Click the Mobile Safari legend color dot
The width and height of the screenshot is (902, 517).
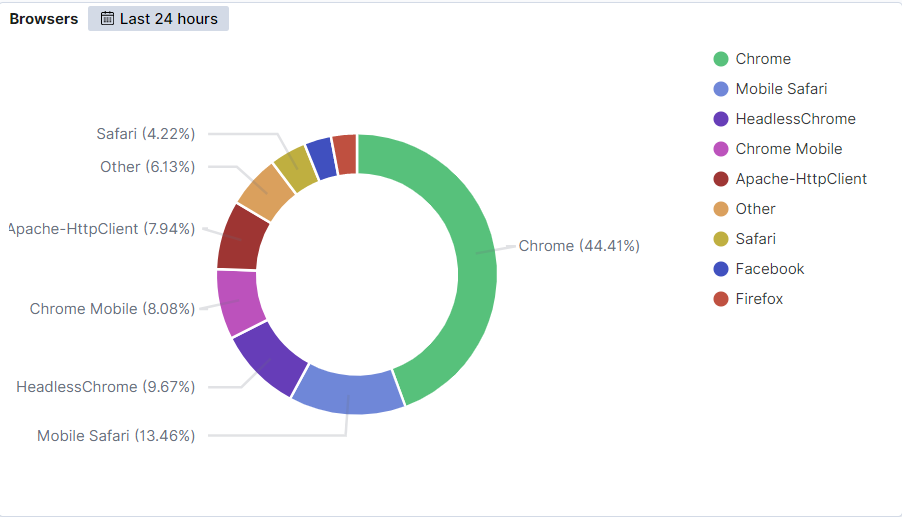point(720,89)
